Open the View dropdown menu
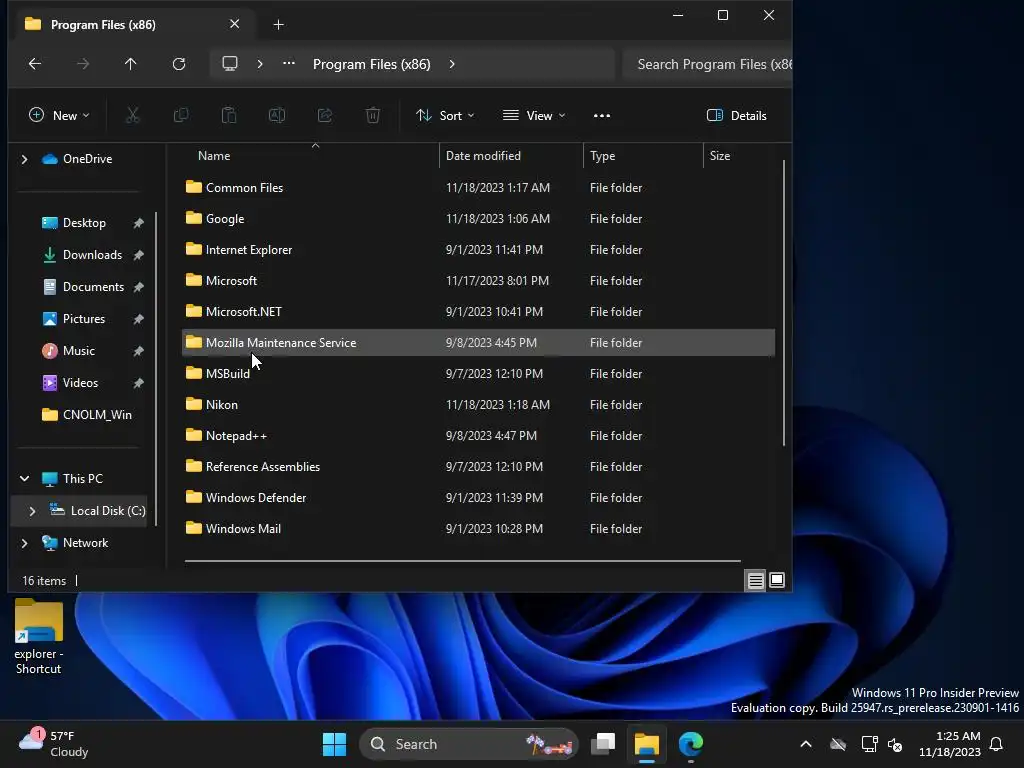 coord(534,116)
